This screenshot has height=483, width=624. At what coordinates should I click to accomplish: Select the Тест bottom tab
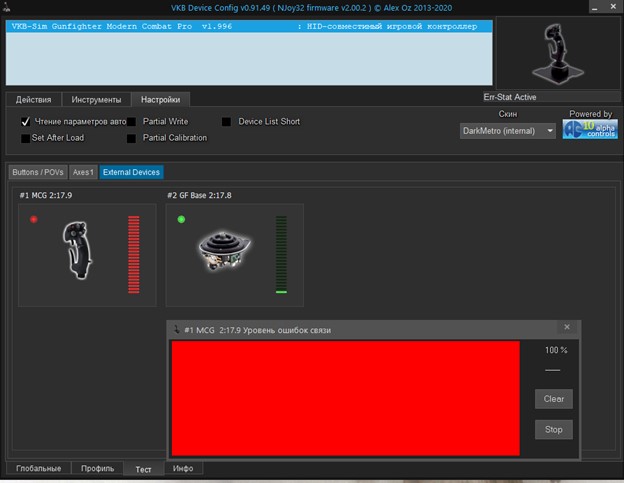pos(143,469)
